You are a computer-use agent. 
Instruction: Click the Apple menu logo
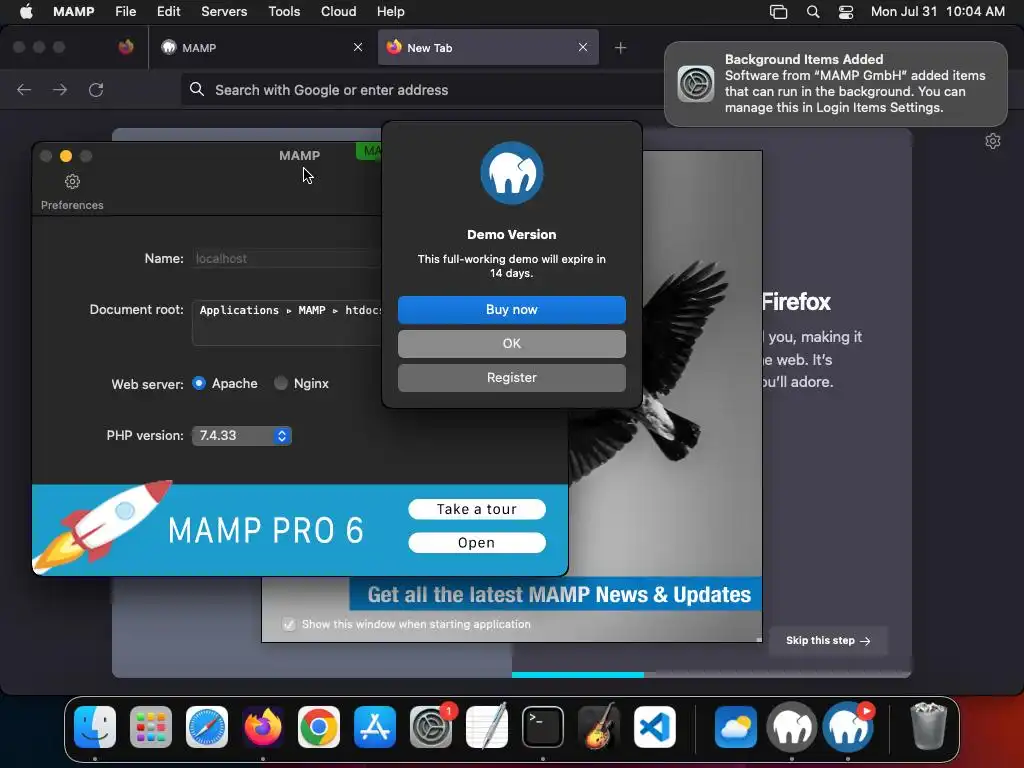[26, 12]
